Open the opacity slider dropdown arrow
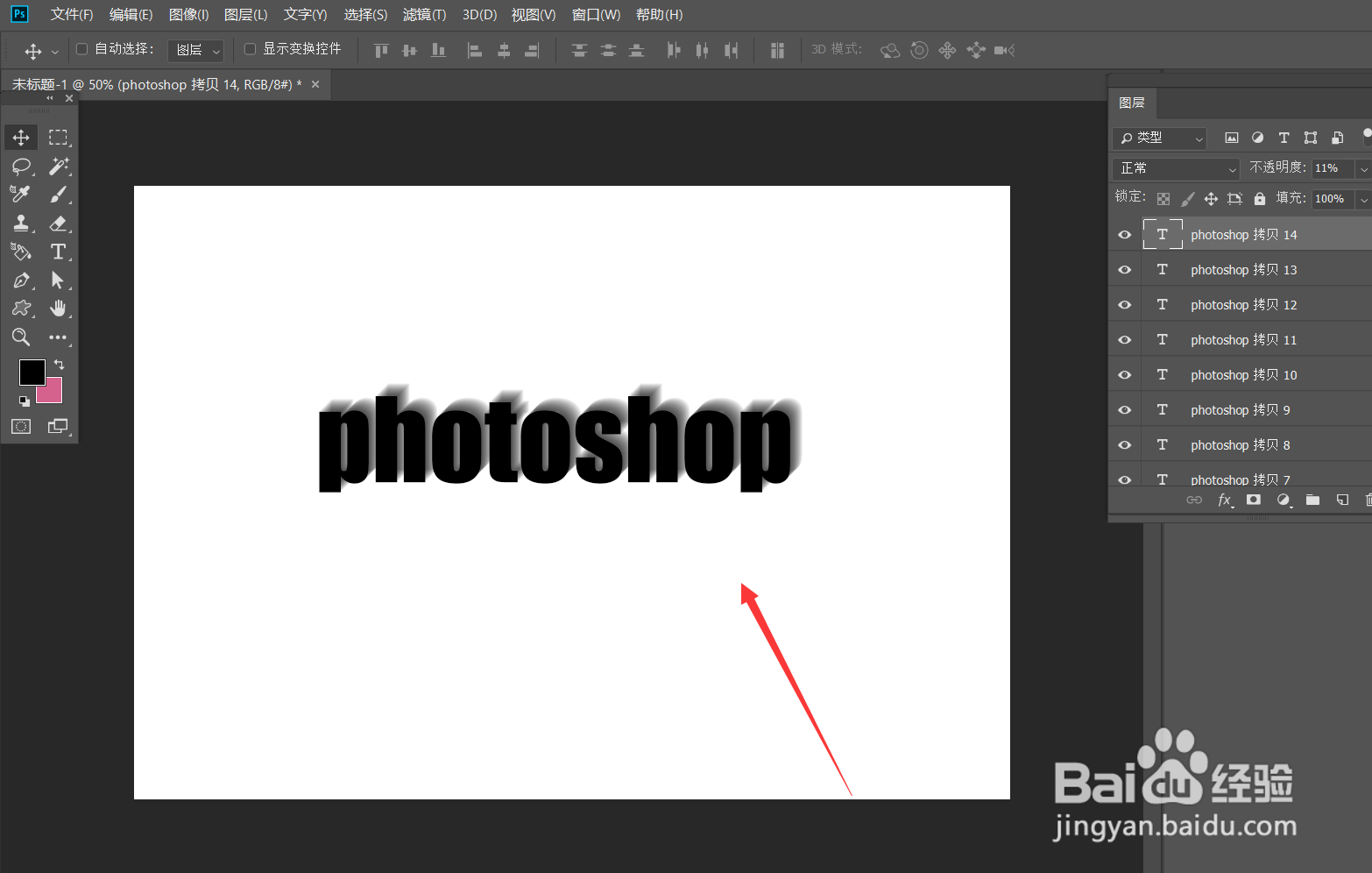The image size is (1372, 873). 1363,168
